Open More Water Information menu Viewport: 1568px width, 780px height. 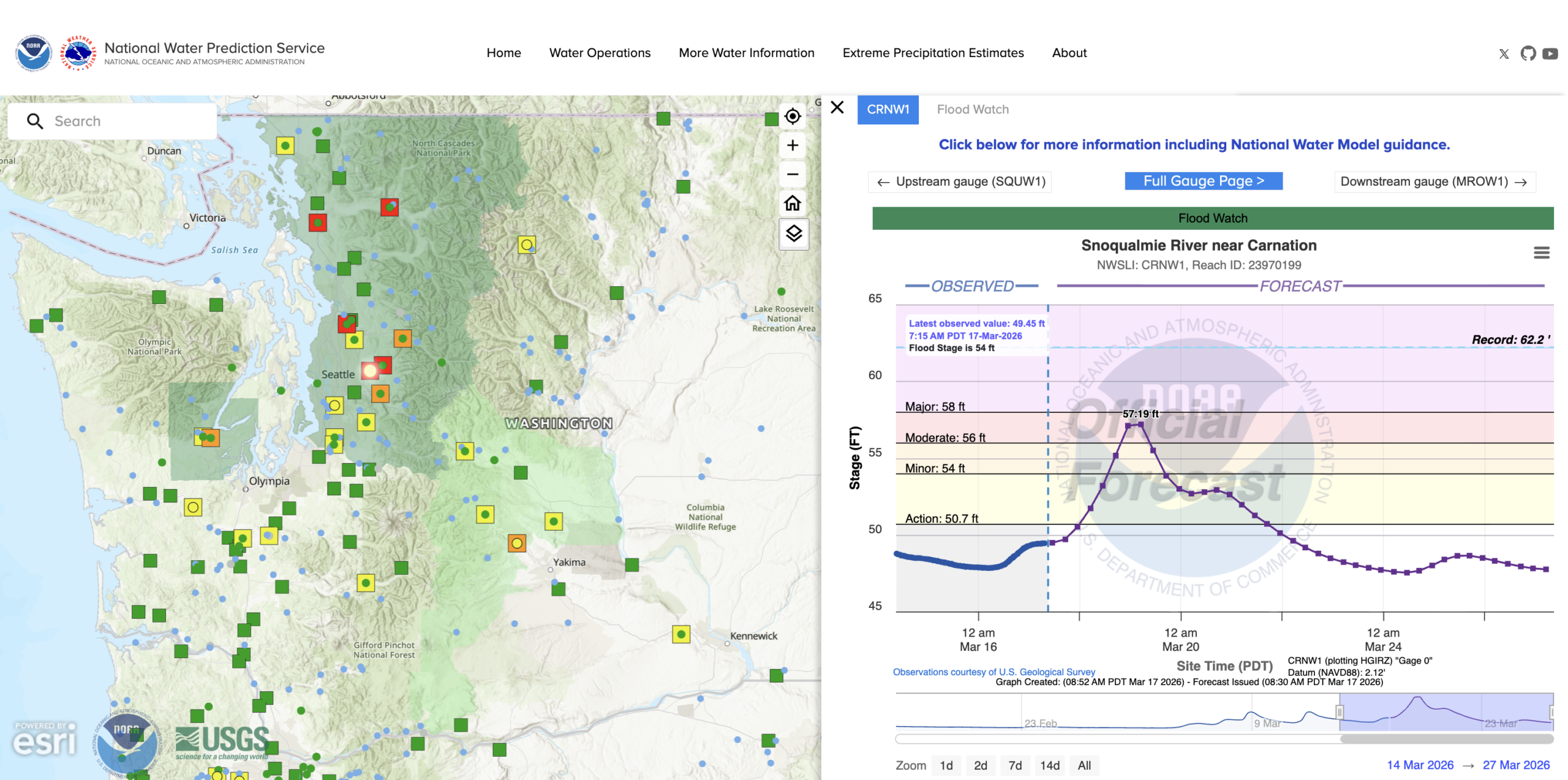click(746, 53)
